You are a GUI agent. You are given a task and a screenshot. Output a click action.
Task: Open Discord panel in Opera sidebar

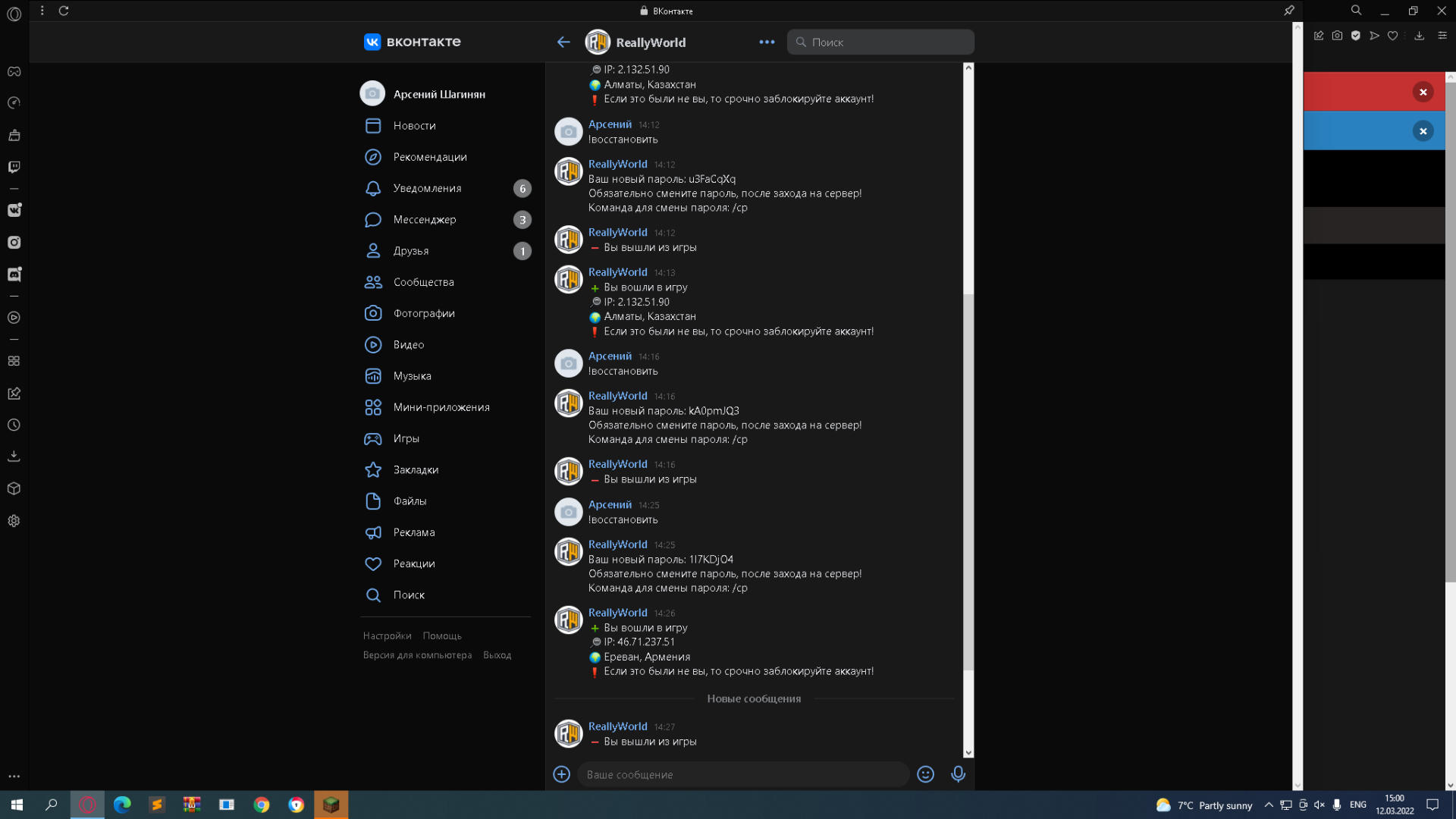[x=14, y=275]
